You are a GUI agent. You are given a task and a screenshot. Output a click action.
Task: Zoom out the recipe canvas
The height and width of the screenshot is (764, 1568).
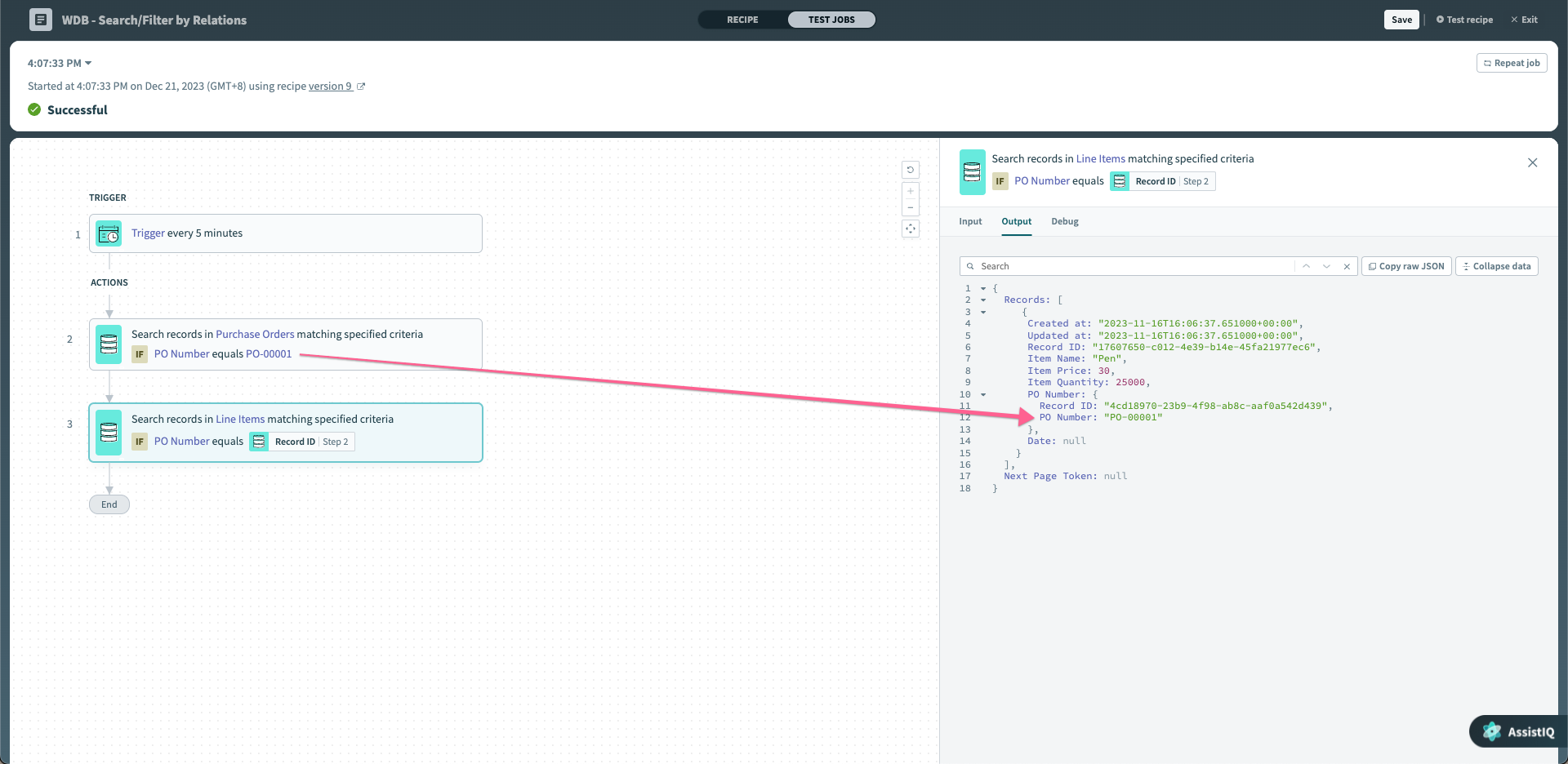(x=910, y=207)
